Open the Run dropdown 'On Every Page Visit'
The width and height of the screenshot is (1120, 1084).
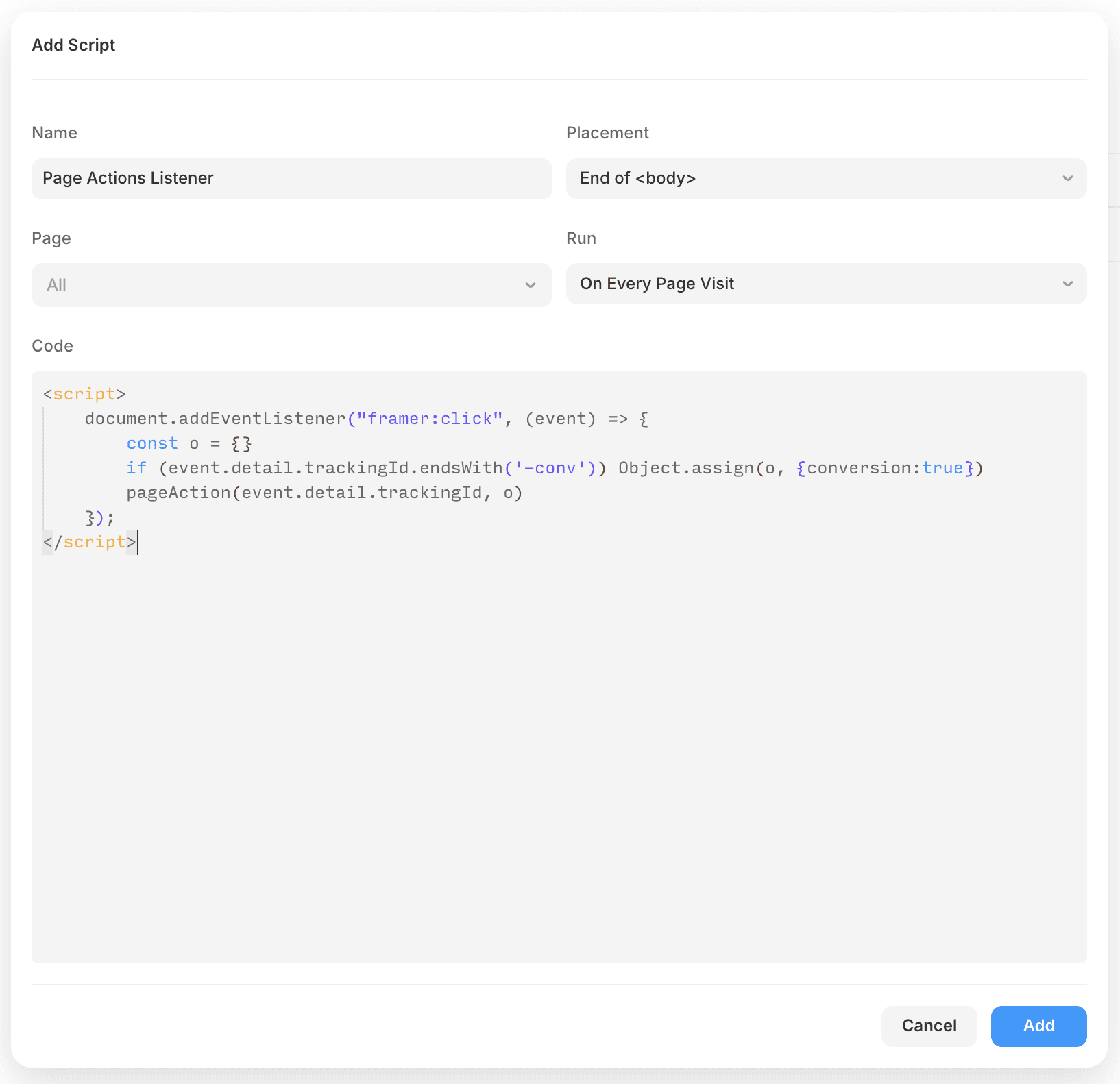pos(826,284)
